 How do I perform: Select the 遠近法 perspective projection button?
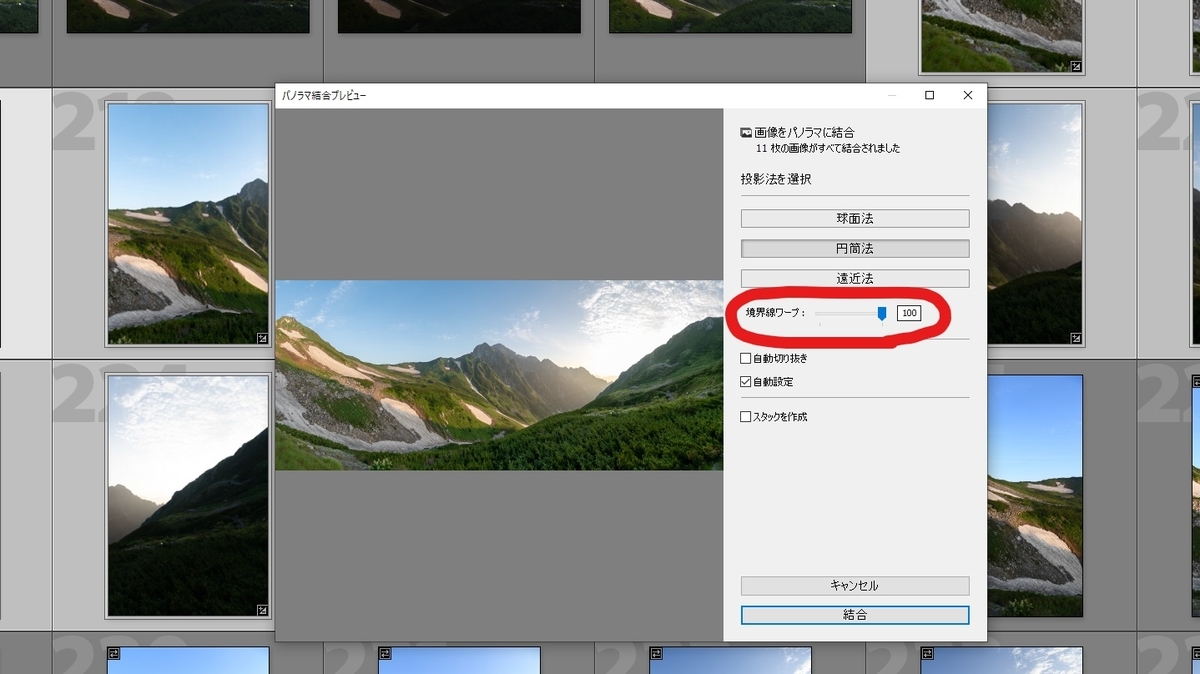point(855,278)
